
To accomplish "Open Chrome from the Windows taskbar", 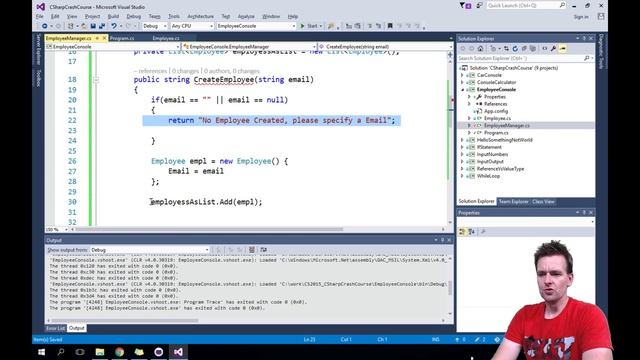I will (x=119, y=352).
